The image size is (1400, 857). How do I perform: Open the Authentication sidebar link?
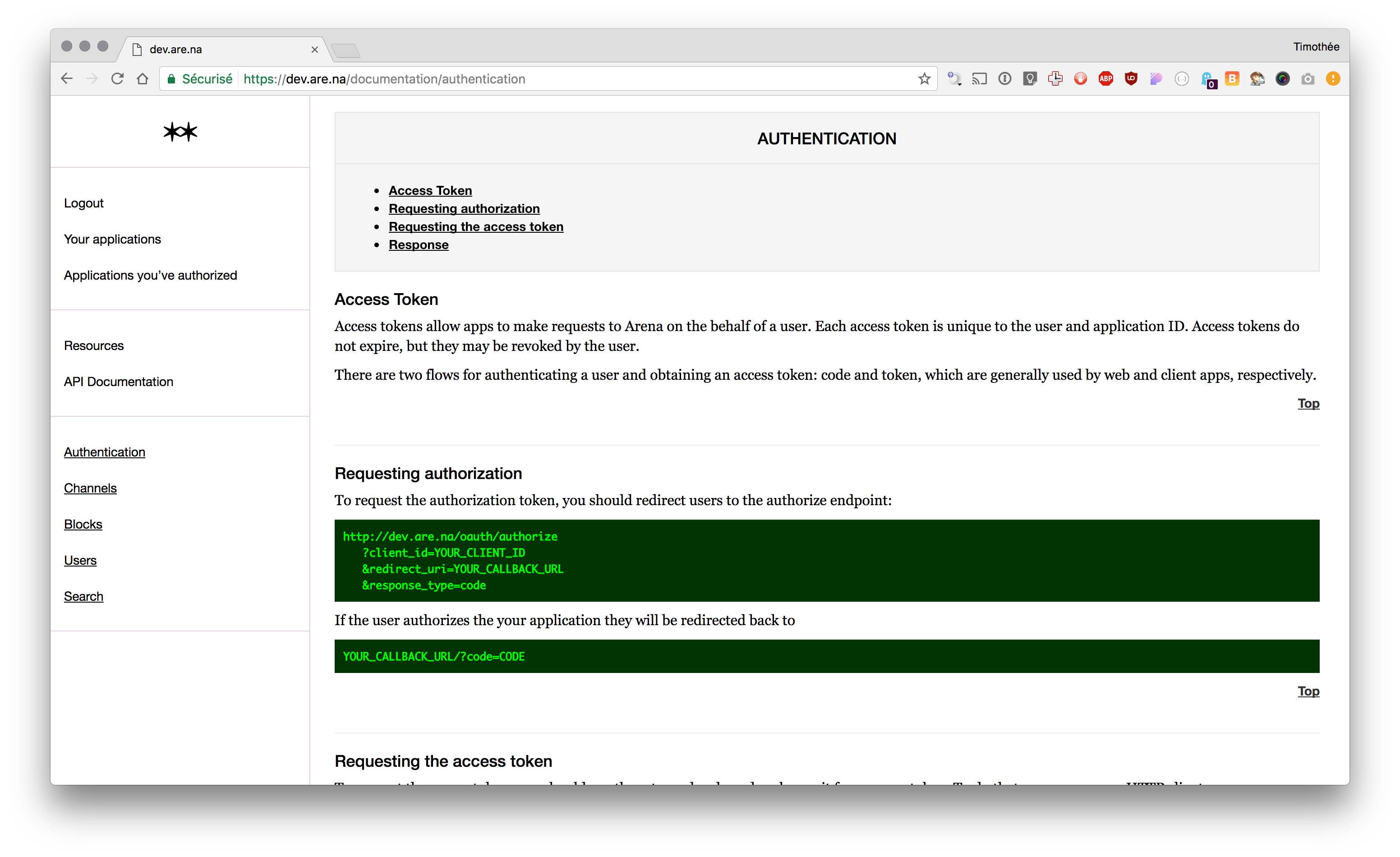pyautogui.click(x=105, y=452)
